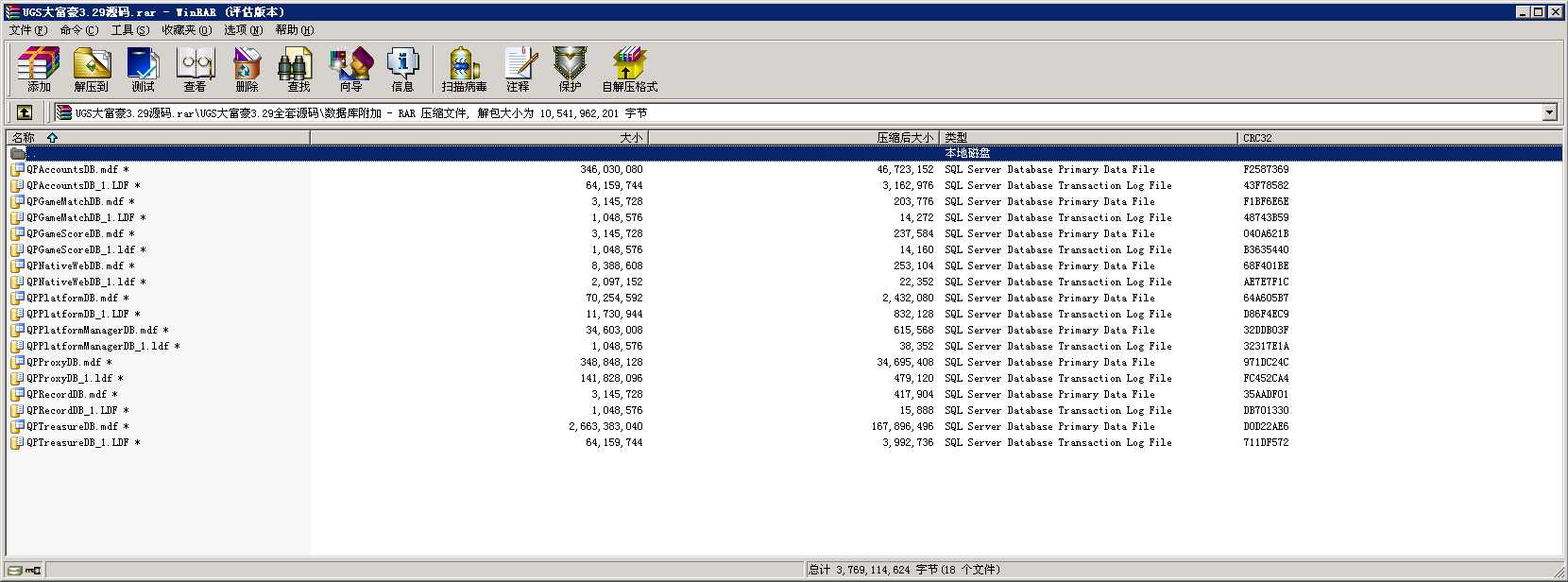Open the 工具(S) menu

[130, 30]
